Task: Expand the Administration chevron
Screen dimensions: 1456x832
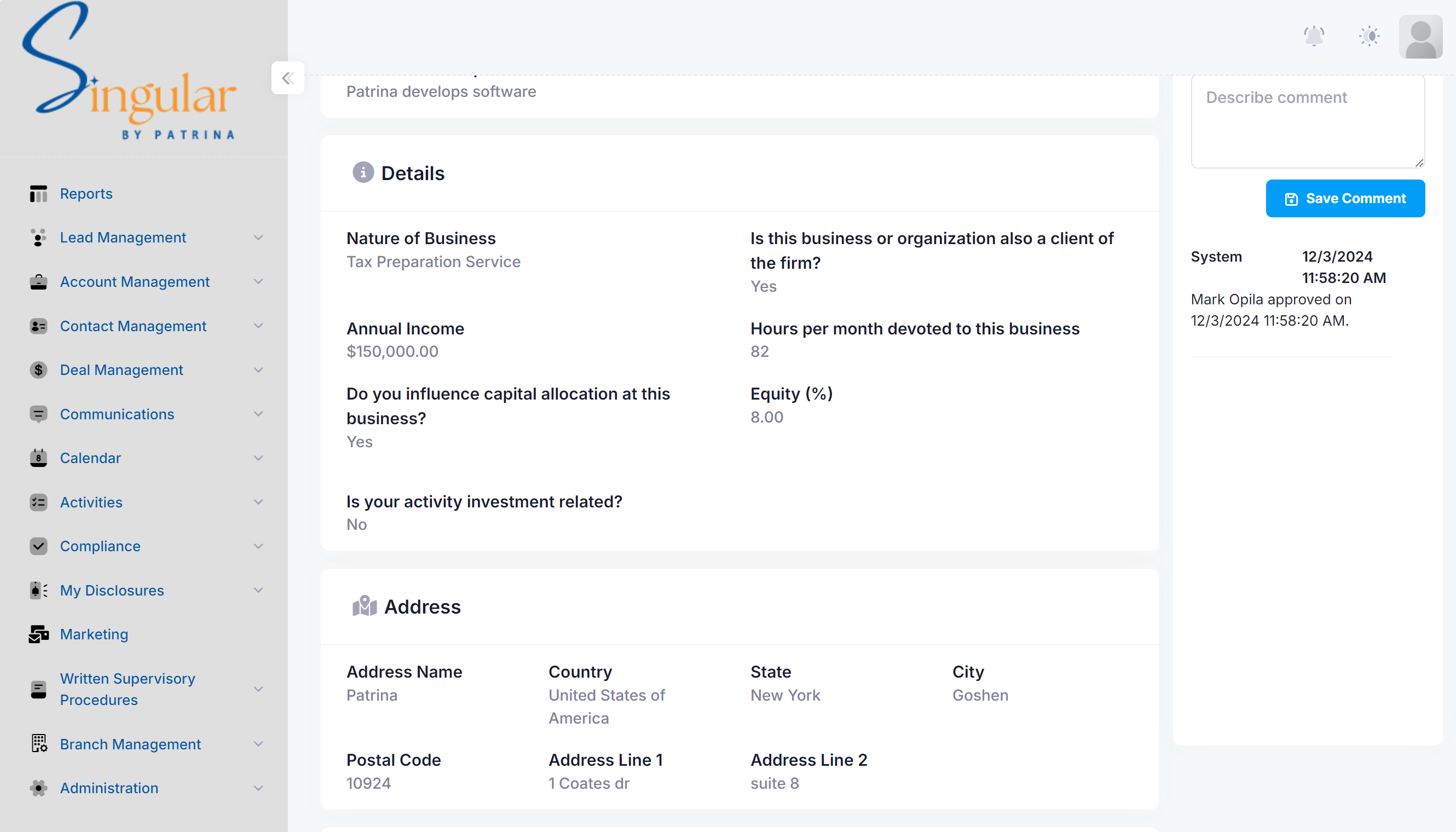Action: pyautogui.click(x=258, y=788)
